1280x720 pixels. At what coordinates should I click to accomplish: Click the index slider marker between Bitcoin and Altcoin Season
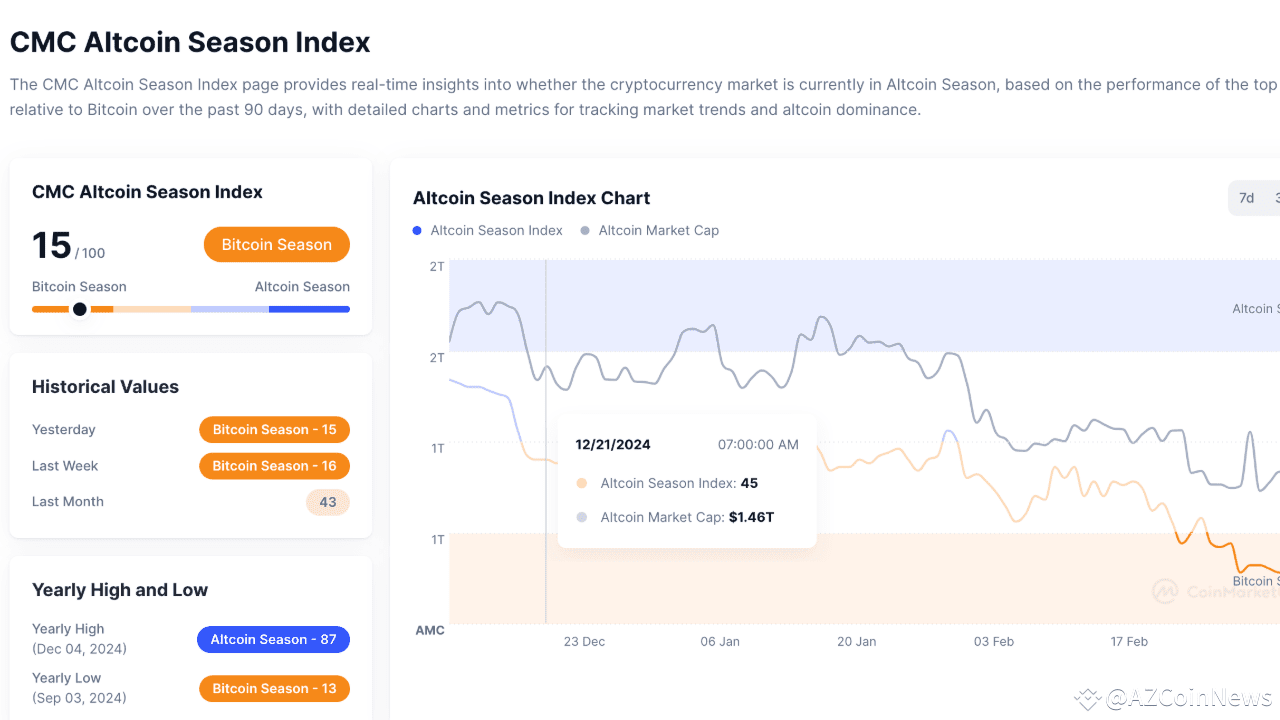(80, 309)
